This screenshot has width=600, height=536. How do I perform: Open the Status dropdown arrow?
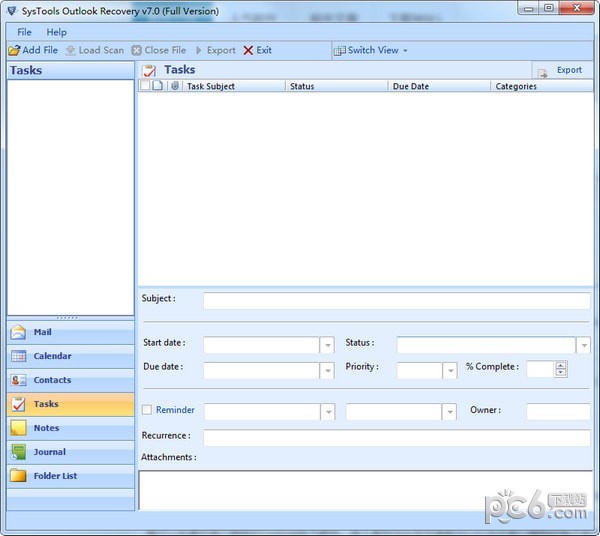pos(584,345)
